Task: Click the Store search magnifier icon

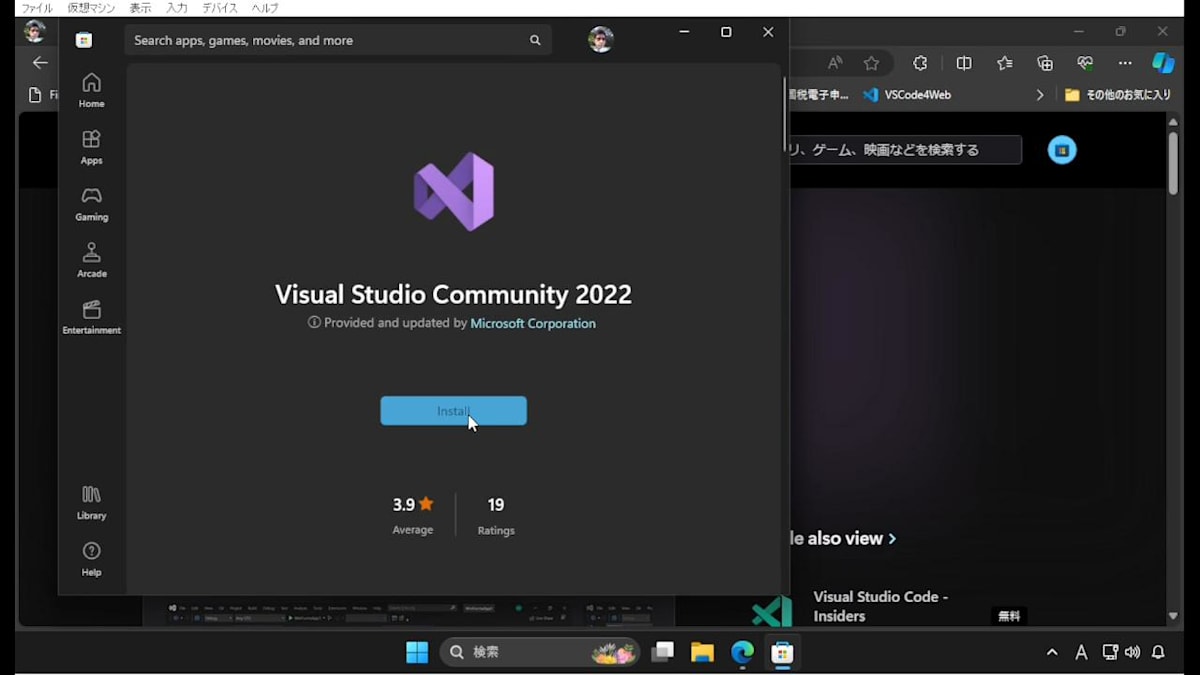Action: click(535, 40)
